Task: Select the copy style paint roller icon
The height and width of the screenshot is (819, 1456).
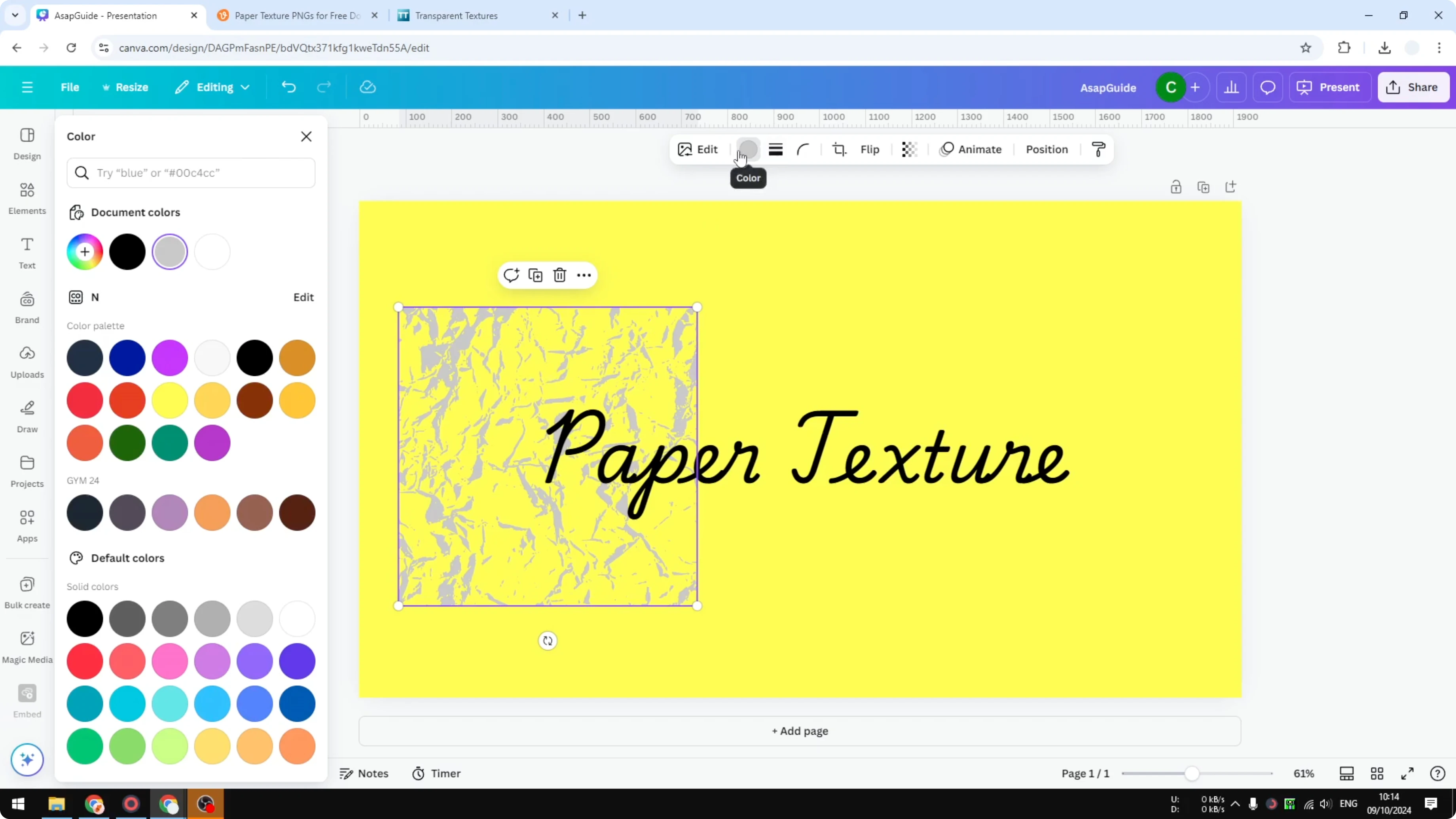Action: [x=1097, y=149]
